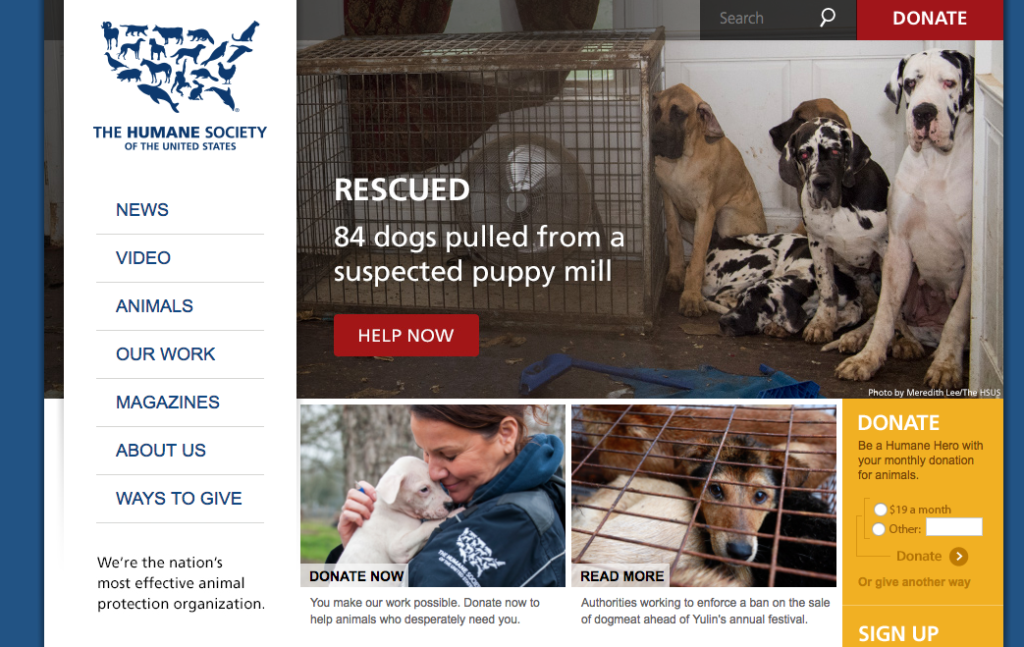
Task: Click the READ MORE caged dog photo
Action: pyautogui.click(x=703, y=496)
